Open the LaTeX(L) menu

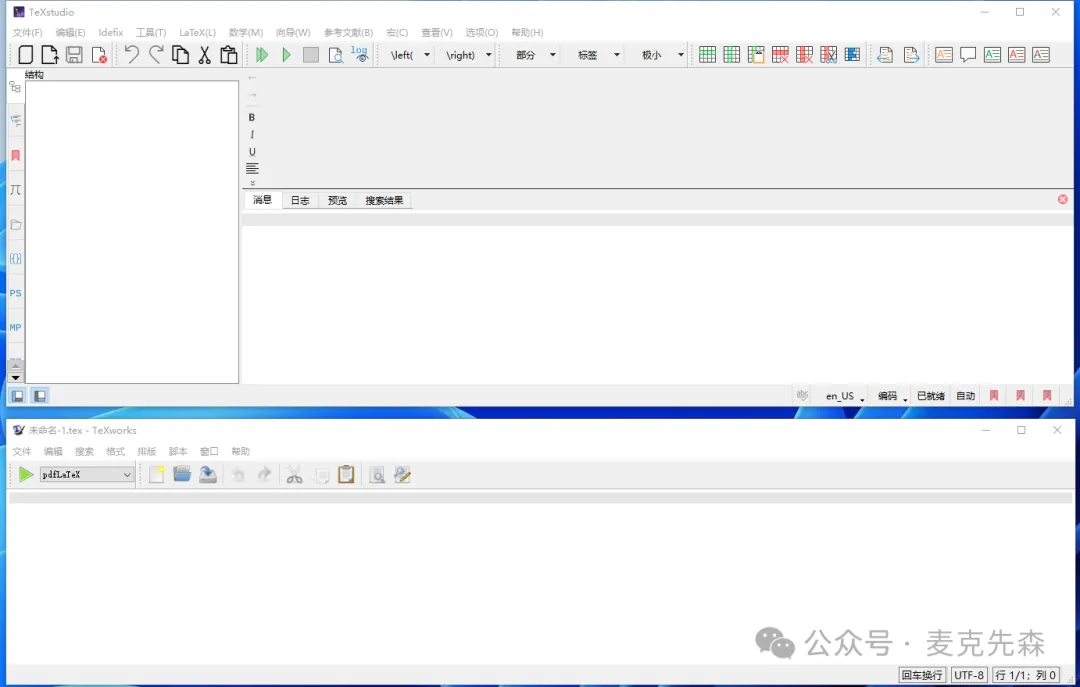(198, 32)
